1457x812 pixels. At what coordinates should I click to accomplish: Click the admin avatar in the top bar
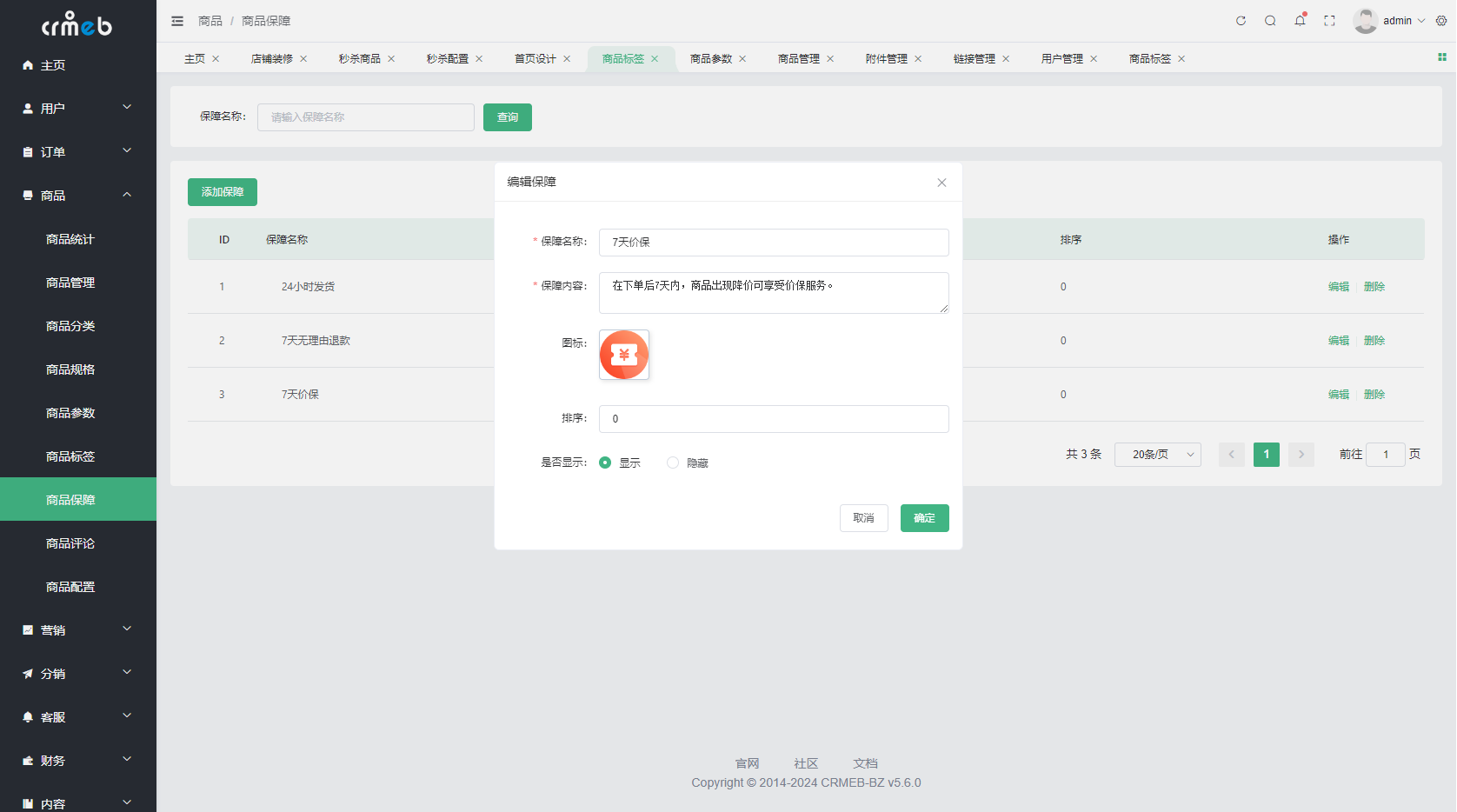[1365, 20]
